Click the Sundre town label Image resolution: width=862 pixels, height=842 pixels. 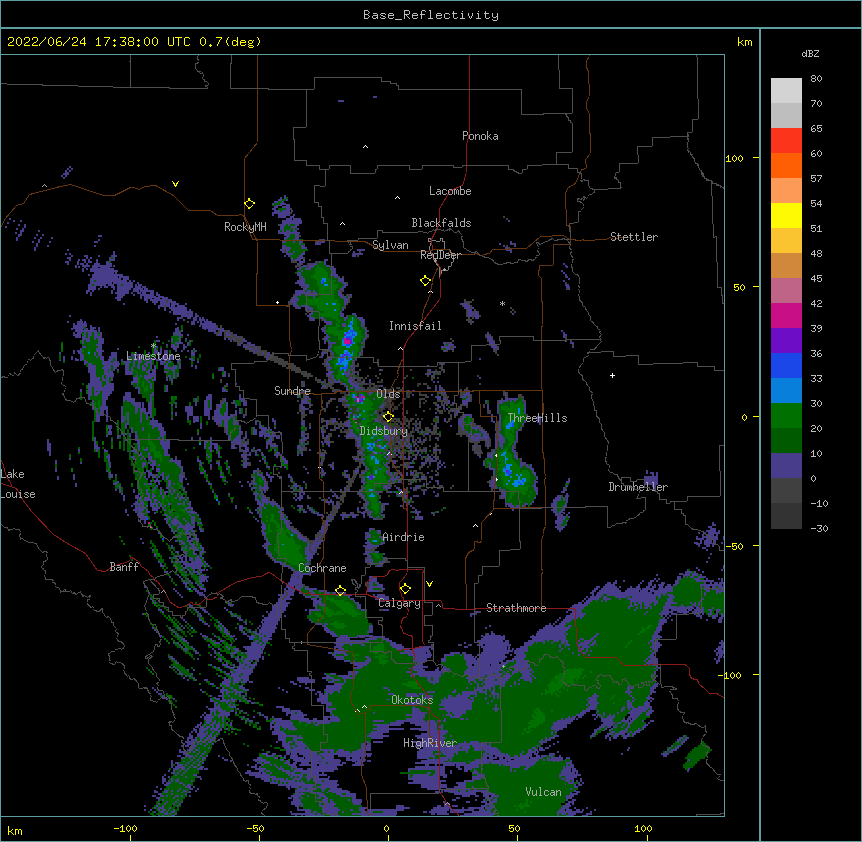coord(292,391)
